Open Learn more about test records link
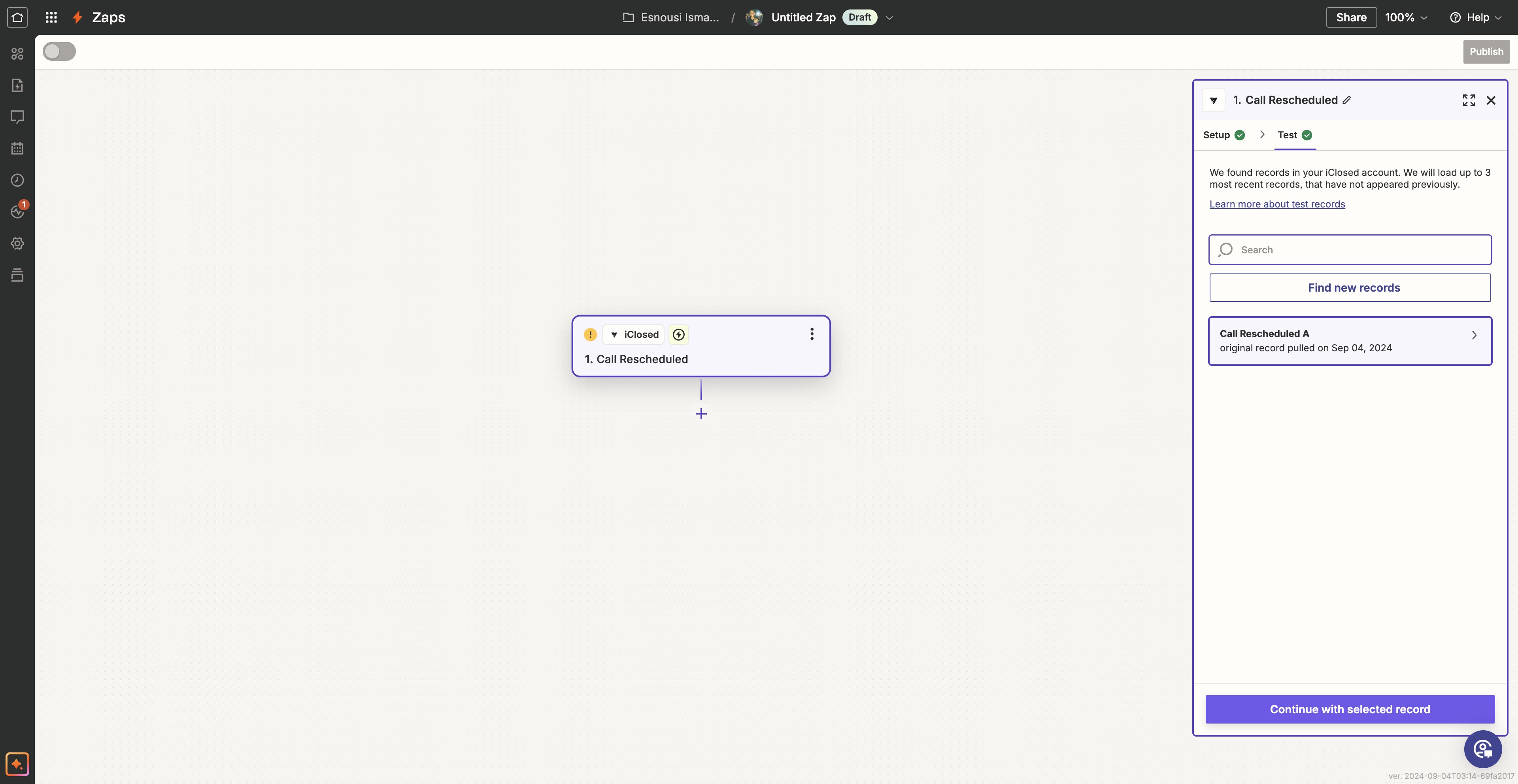The height and width of the screenshot is (784, 1518). click(1277, 204)
